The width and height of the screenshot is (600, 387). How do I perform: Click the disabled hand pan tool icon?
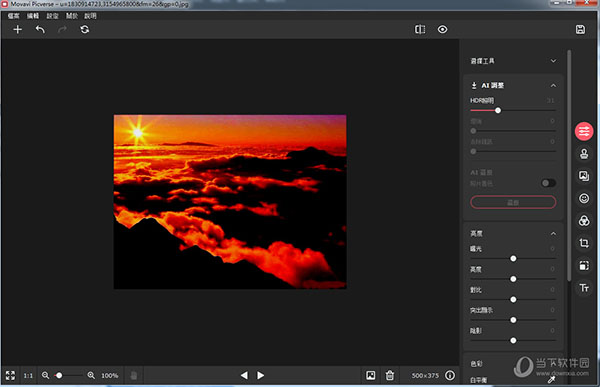134,376
